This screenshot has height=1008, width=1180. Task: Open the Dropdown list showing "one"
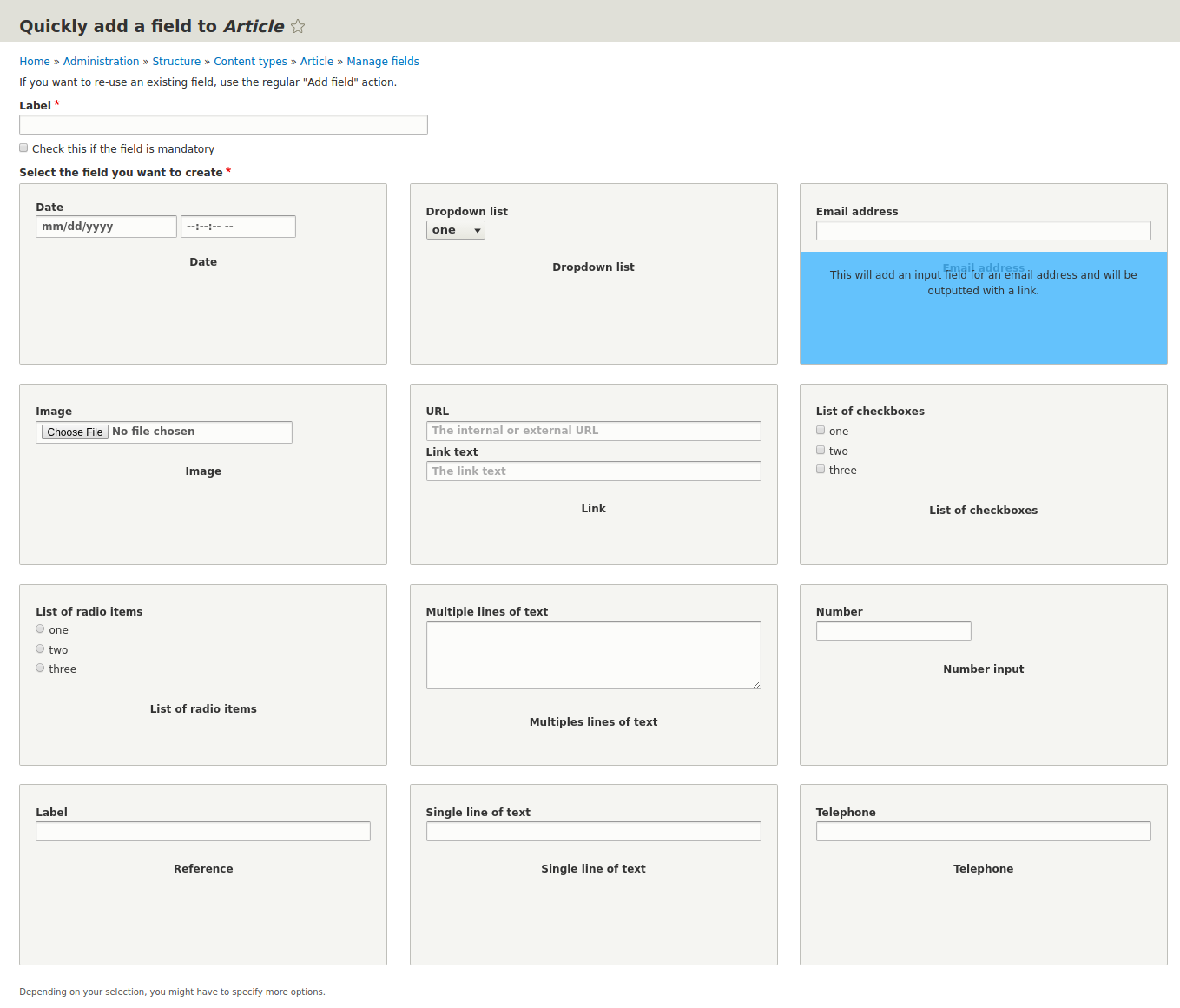(455, 229)
